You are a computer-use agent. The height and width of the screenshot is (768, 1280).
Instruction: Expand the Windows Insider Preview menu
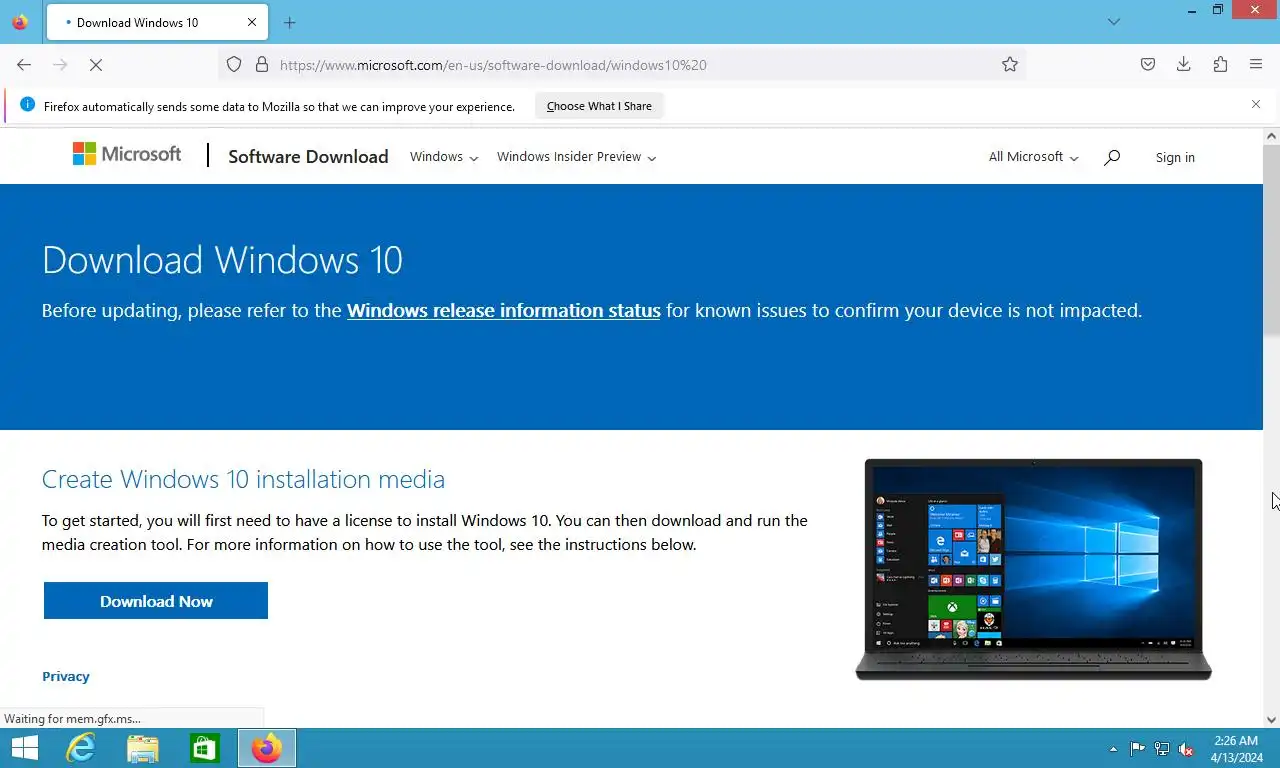pos(576,157)
